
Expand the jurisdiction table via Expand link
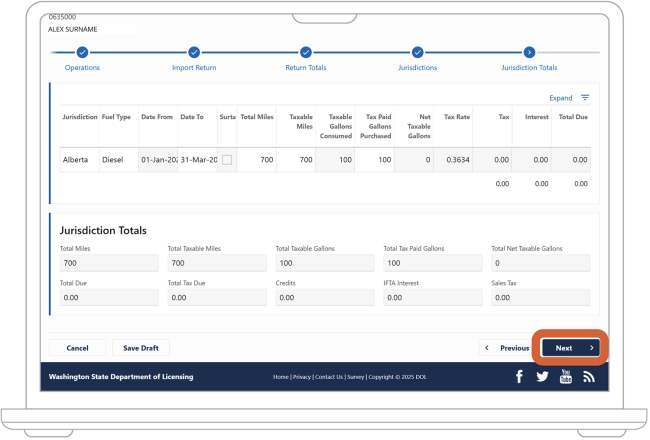pos(560,98)
